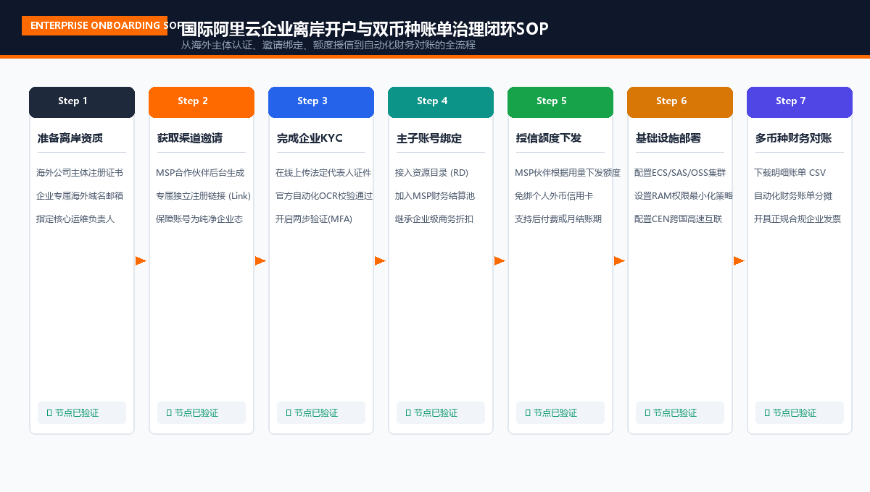Click the 节点已验证 badge in Step 6 card
Viewport: 870px width, 492px height.
[680, 413]
